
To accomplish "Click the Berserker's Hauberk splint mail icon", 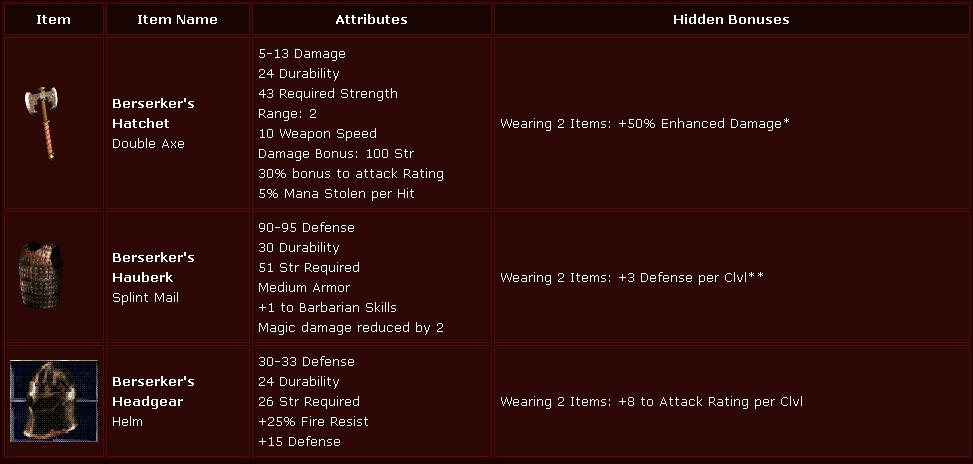I will (41, 276).
